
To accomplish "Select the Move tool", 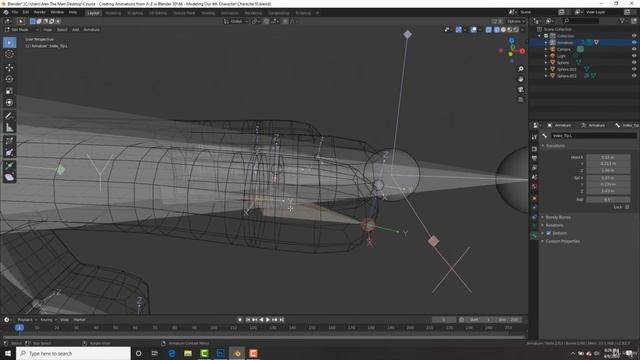I will pos(9,67).
